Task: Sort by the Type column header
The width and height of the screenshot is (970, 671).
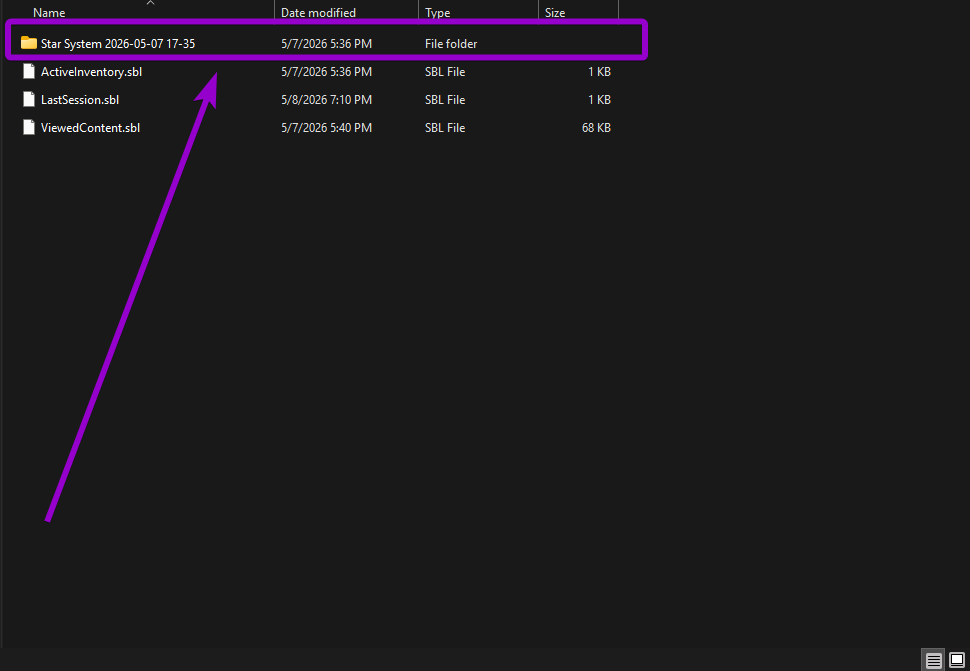Action: point(437,12)
